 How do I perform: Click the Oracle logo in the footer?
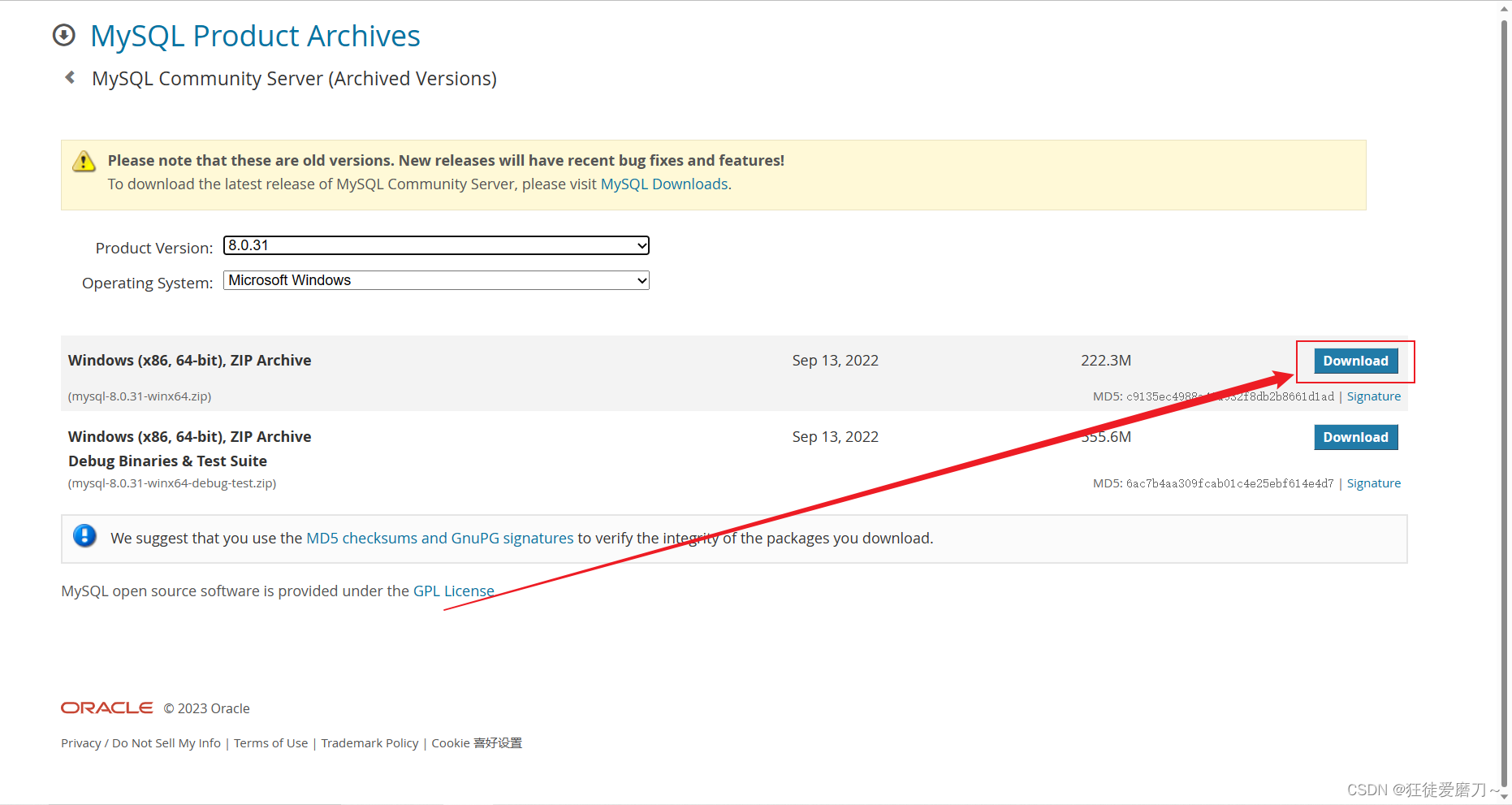coord(106,708)
